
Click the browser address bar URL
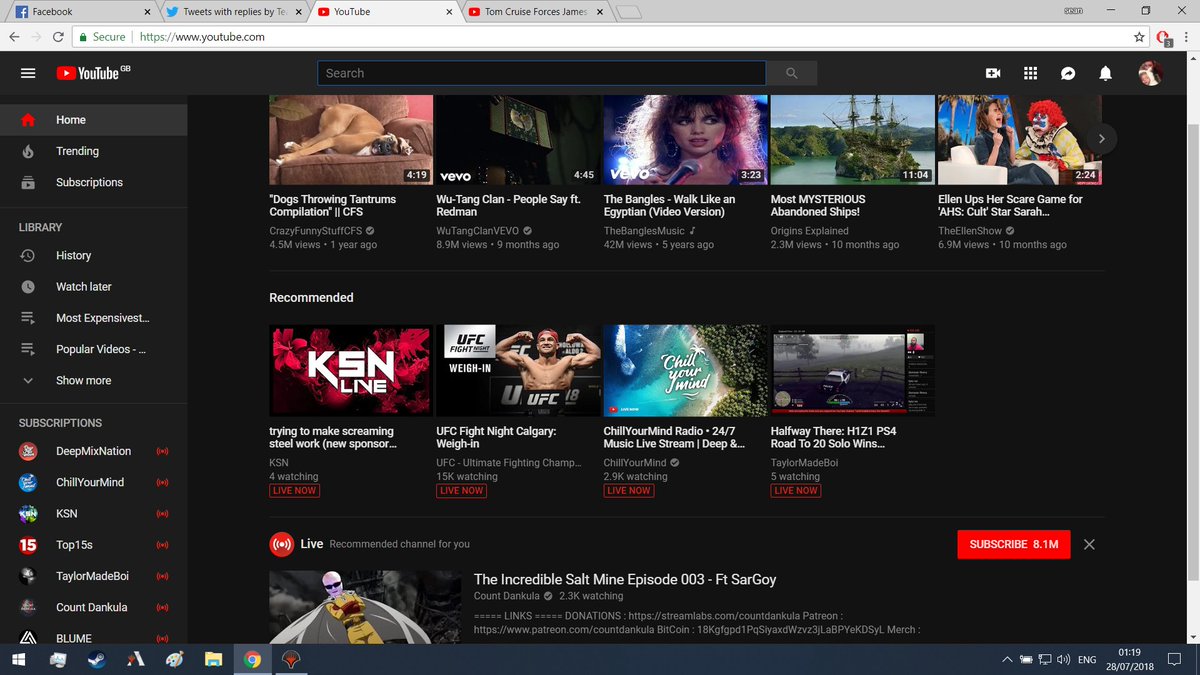[x=202, y=37]
